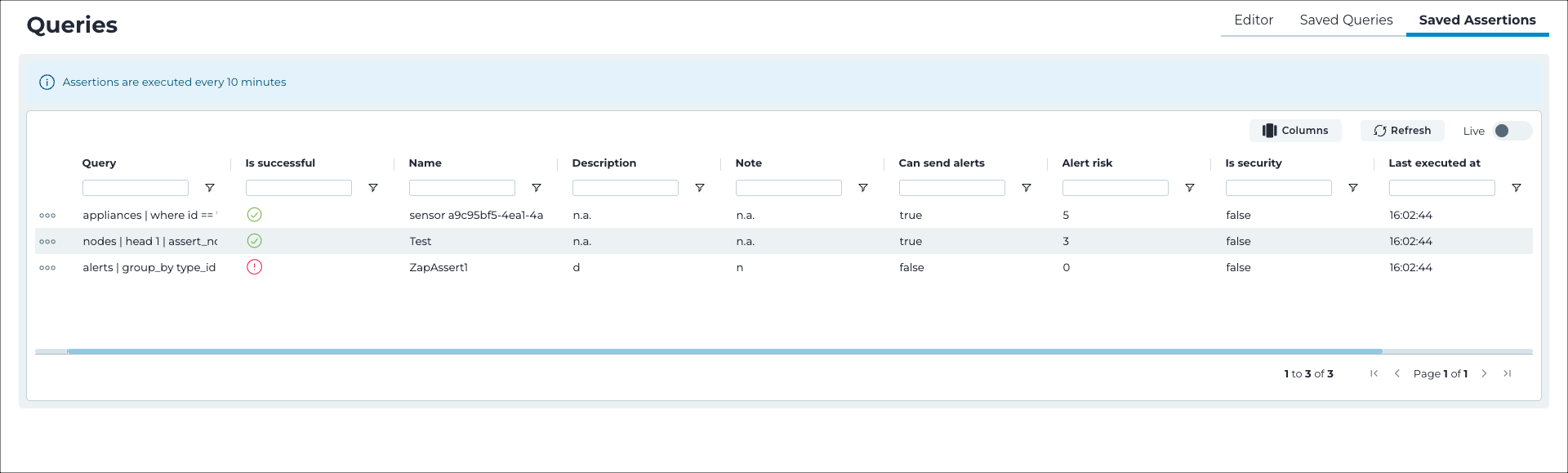Open actions menu for nodes query row

pos(47,242)
